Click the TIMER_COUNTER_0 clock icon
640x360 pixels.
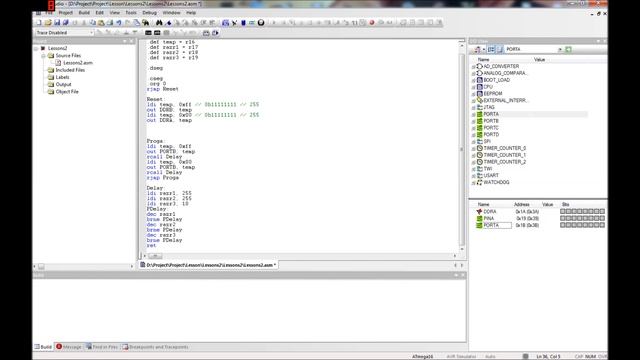[480, 148]
